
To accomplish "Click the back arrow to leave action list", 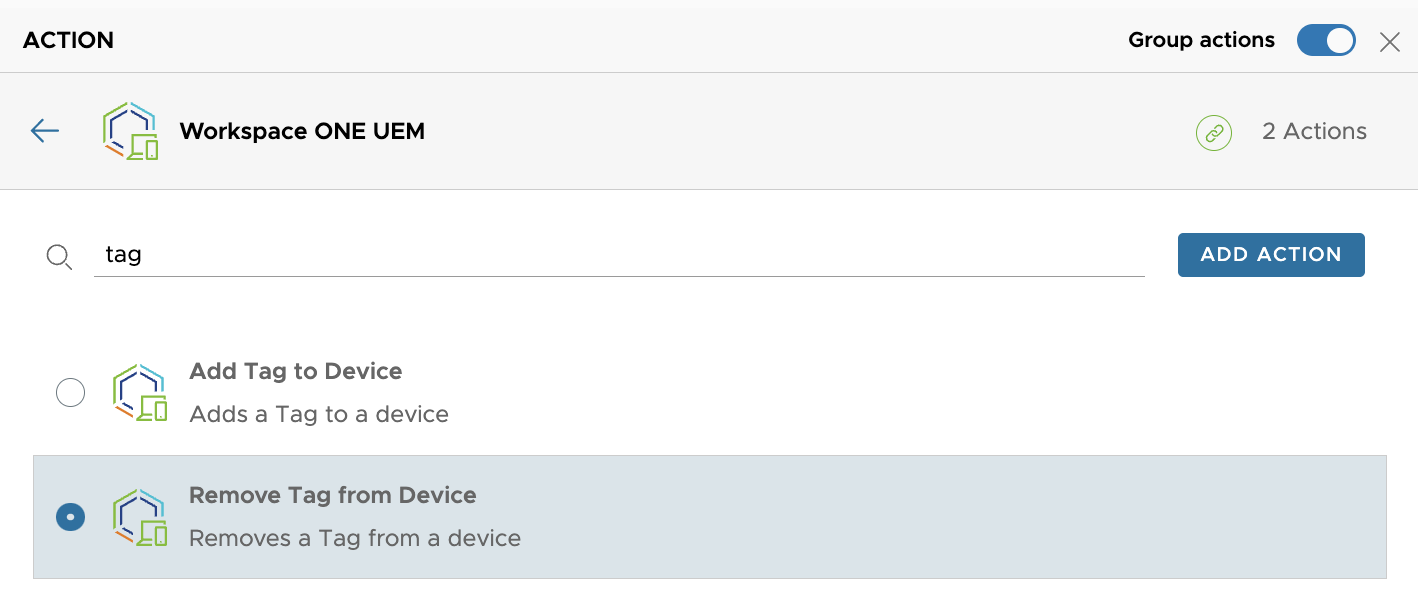I will point(44,131).
